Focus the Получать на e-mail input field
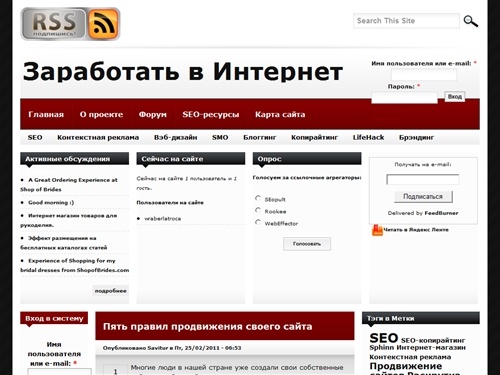 pyautogui.click(x=422, y=180)
